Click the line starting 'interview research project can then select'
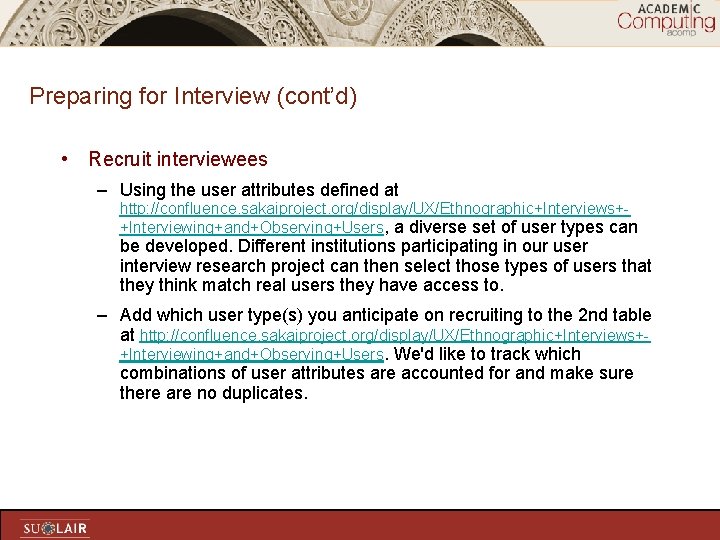 (x=385, y=266)
